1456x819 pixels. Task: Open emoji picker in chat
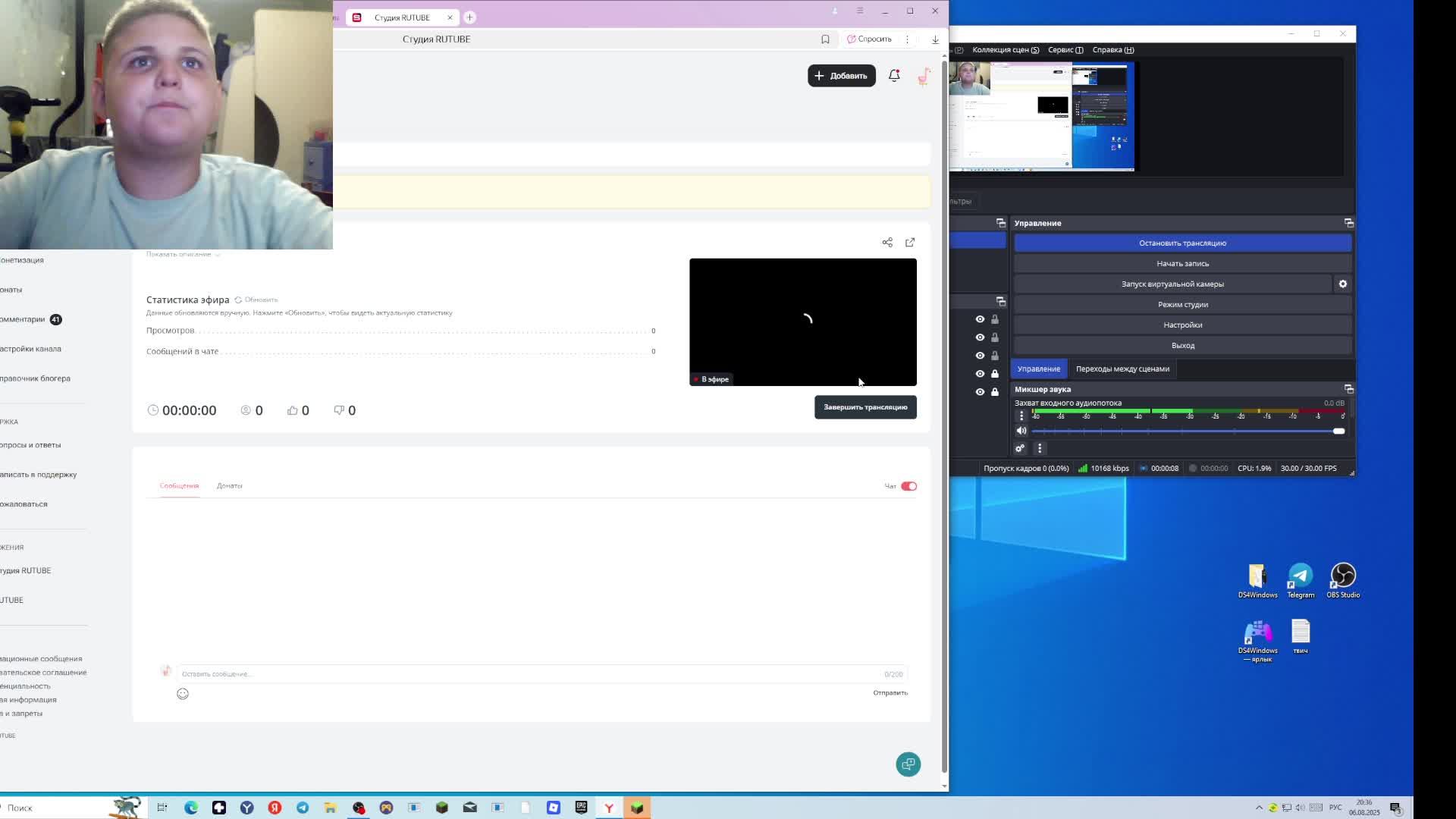pyautogui.click(x=183, y=694)
